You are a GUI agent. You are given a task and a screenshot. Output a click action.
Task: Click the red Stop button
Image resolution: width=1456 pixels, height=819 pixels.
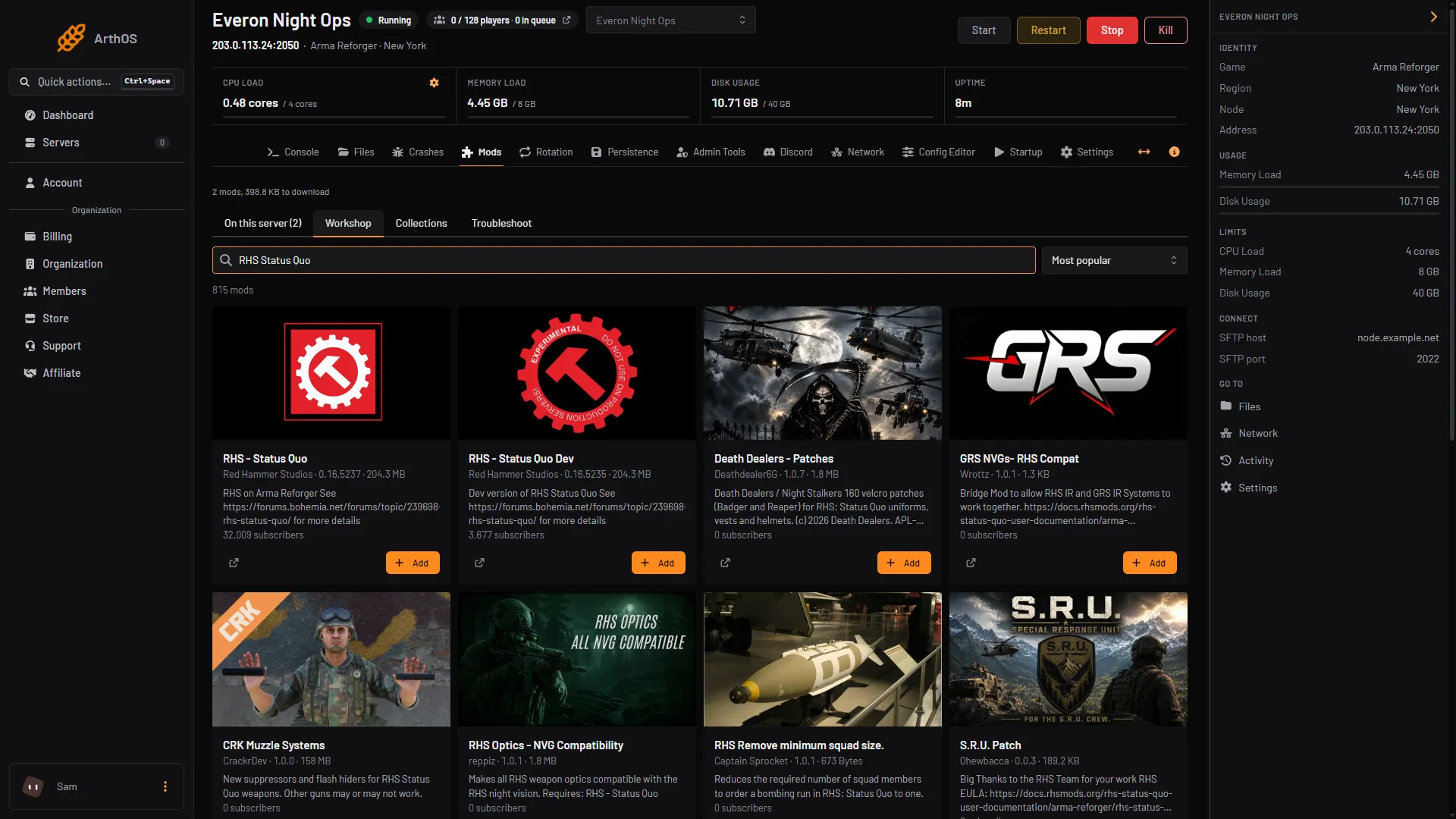coord(1112,30)
